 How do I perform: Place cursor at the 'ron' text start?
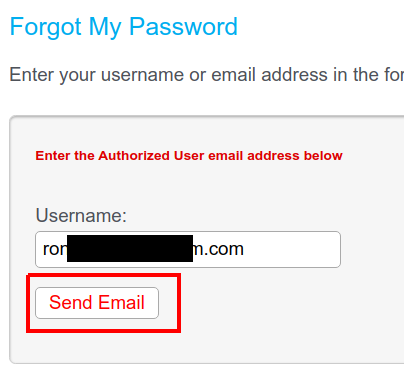(43, 249)
